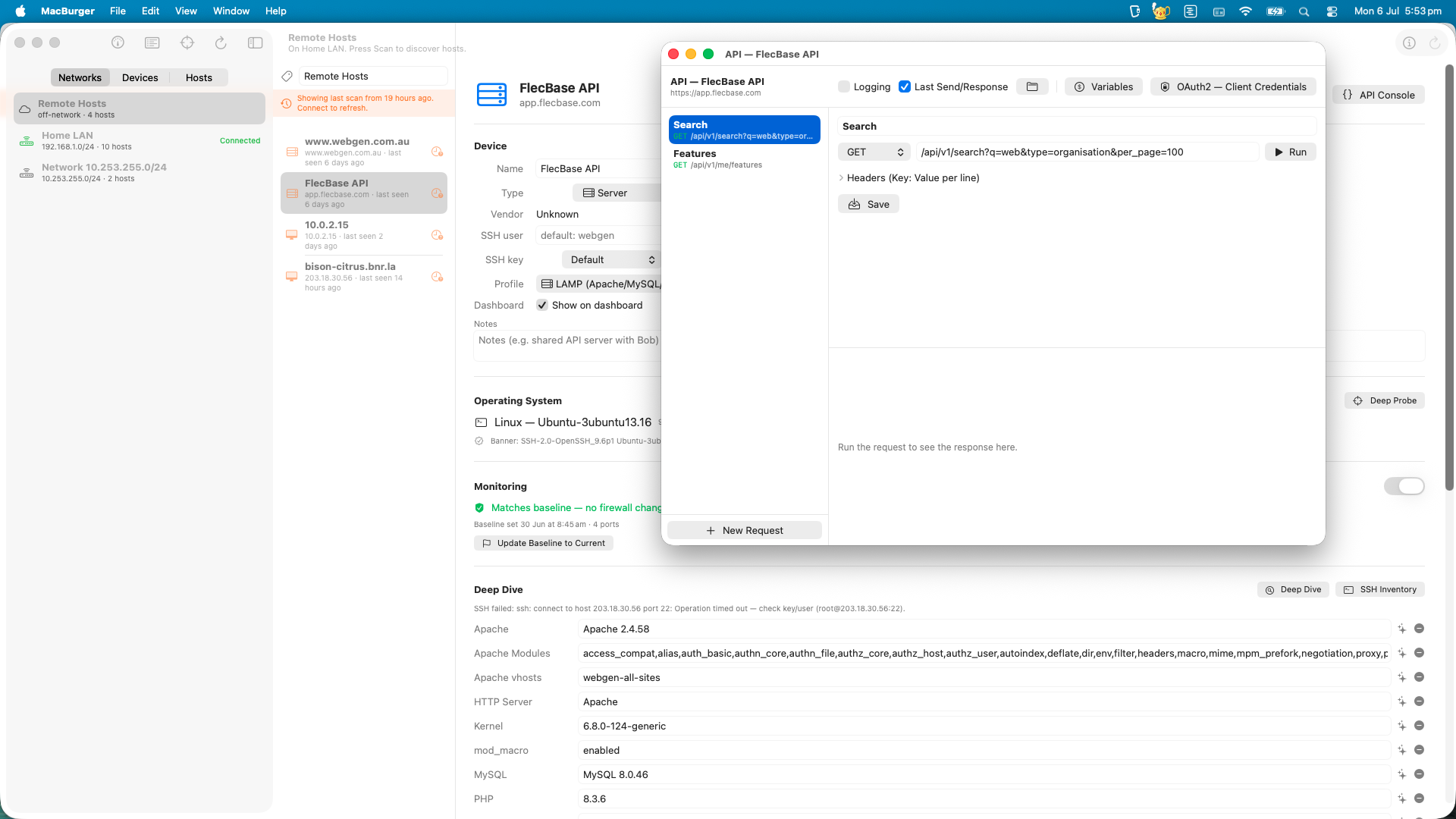The width and height of the screenshot is (1456, 819).
Task: Click the crosshair scan toolbar icon
Action: click(187, 43)
